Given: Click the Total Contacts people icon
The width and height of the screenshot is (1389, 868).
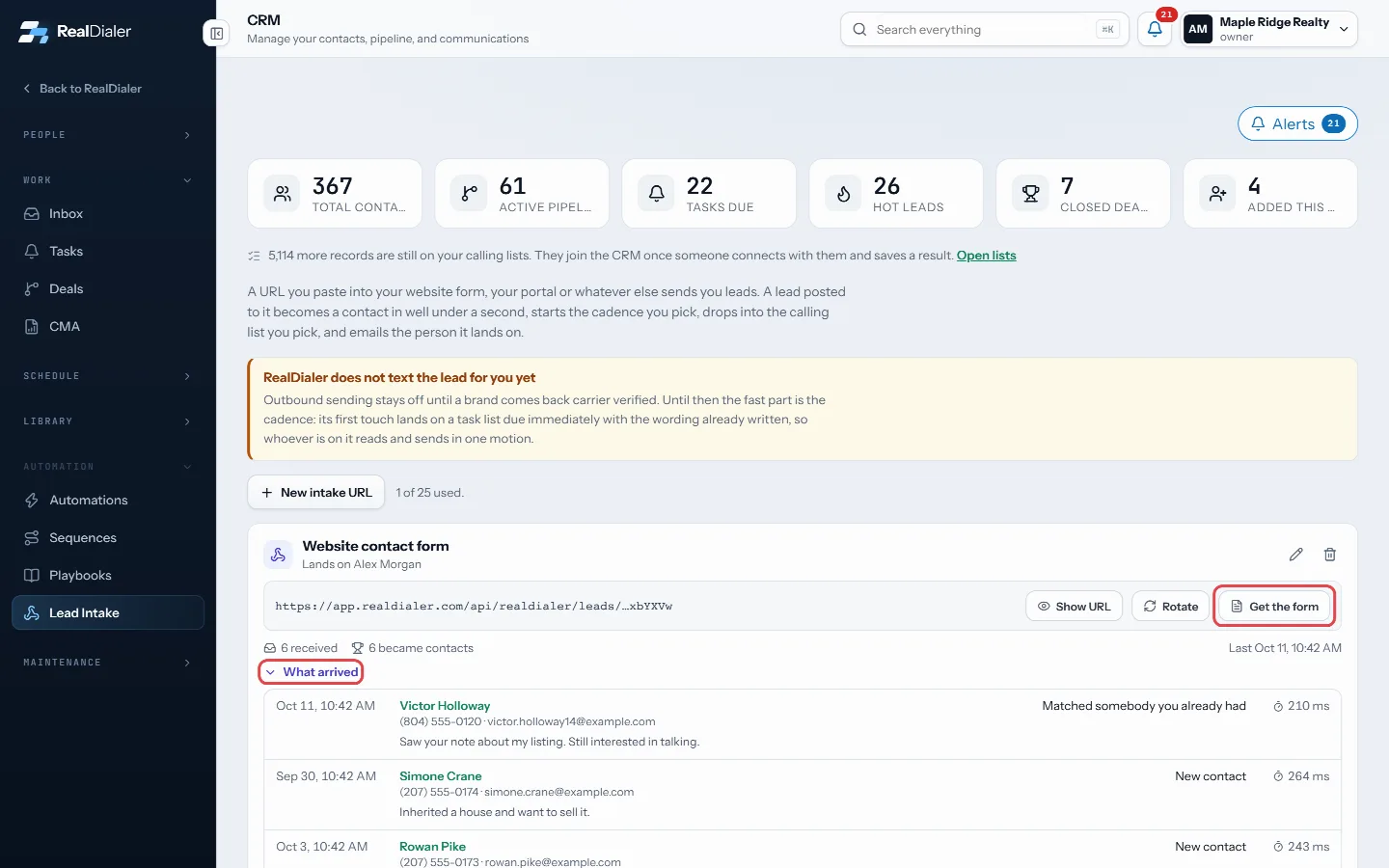Looking at the screenshot, I should pos(282,194).
